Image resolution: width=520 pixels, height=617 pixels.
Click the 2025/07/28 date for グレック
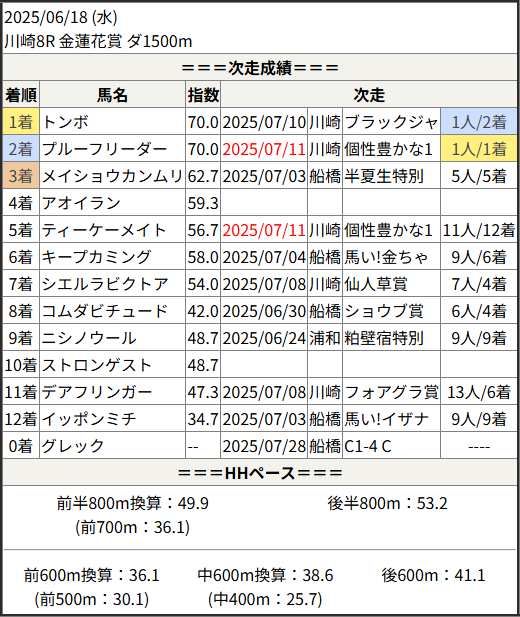[x=264, y=446]
